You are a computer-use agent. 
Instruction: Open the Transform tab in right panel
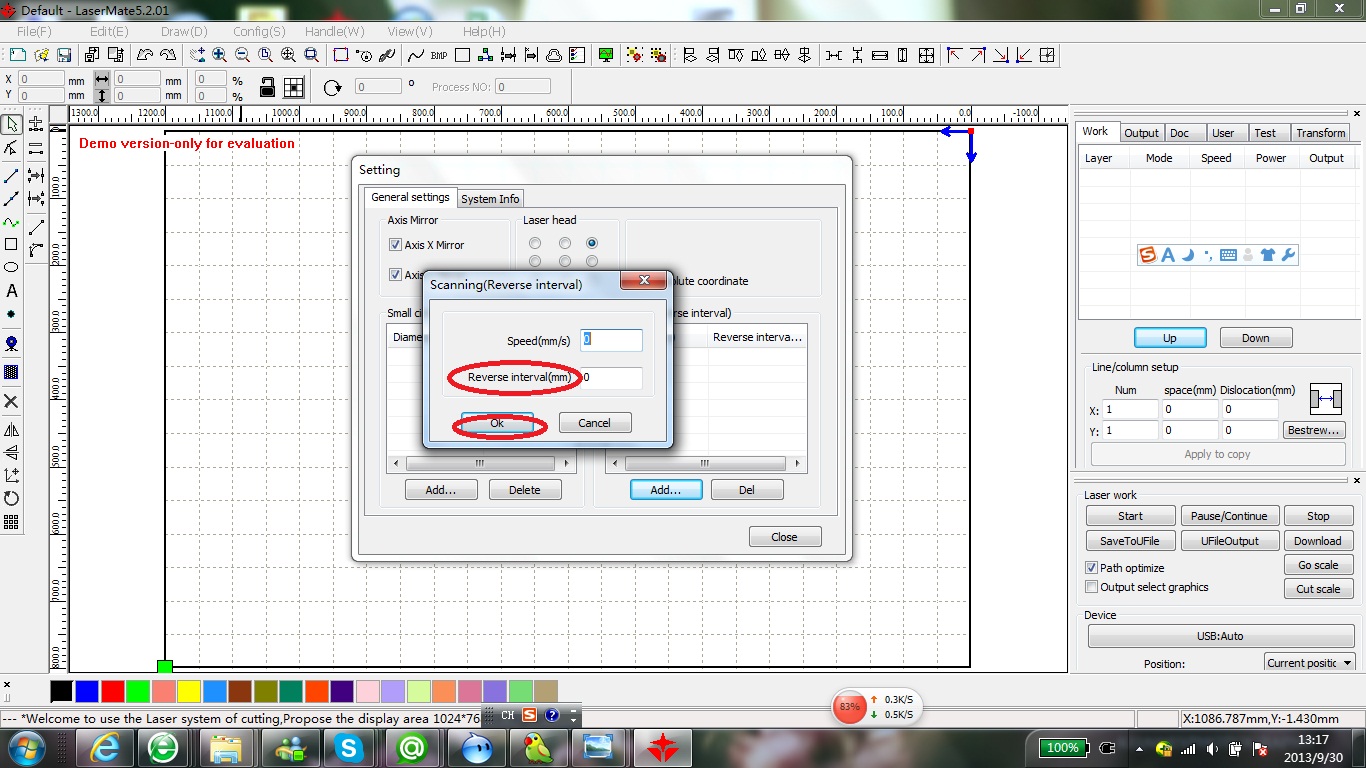(x=1320, y=133)
